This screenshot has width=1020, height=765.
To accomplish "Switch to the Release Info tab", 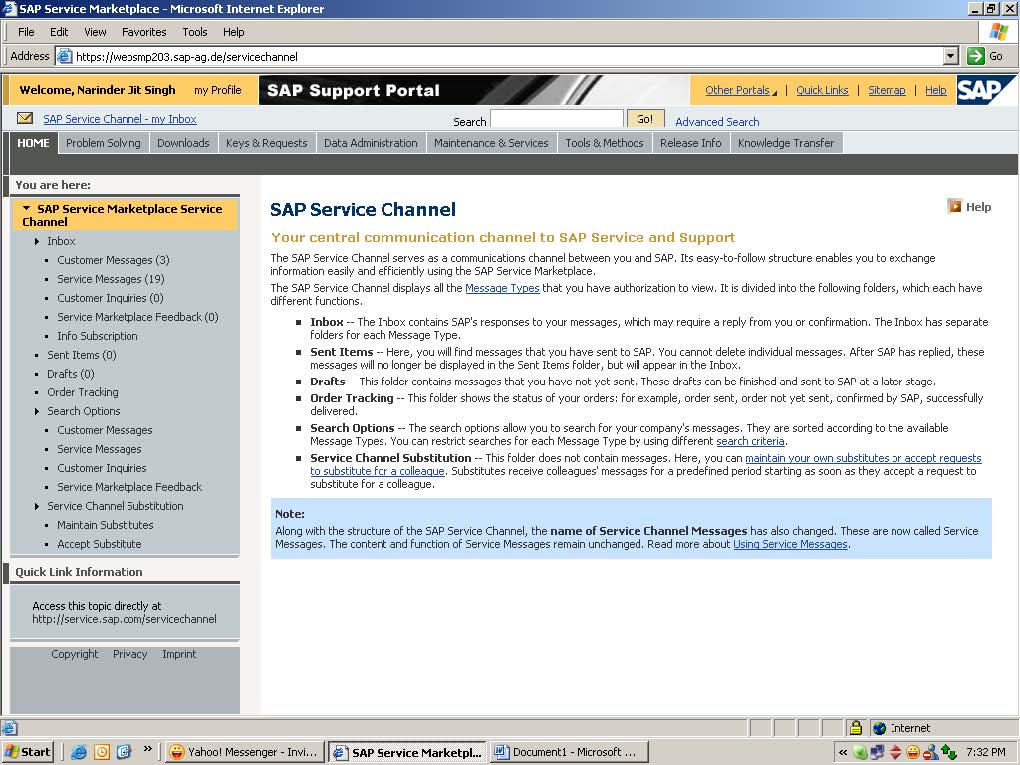I will [x=691, y=143].
